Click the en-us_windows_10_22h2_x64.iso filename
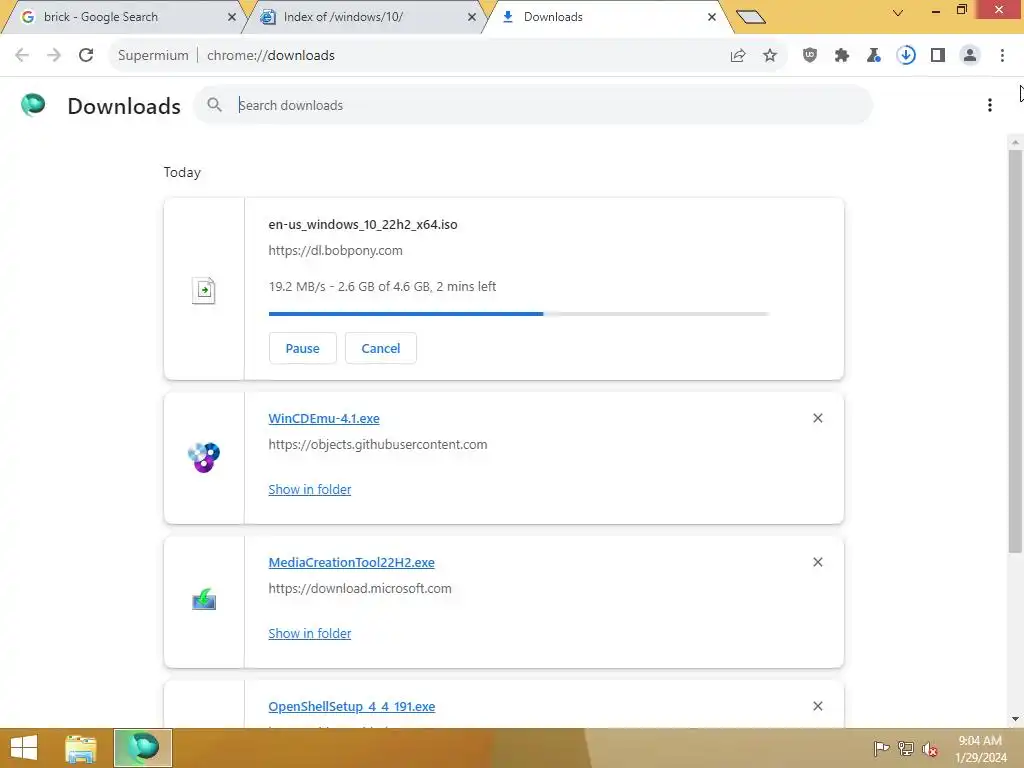The image size is (1024, 768). click(x=362, y=225)
